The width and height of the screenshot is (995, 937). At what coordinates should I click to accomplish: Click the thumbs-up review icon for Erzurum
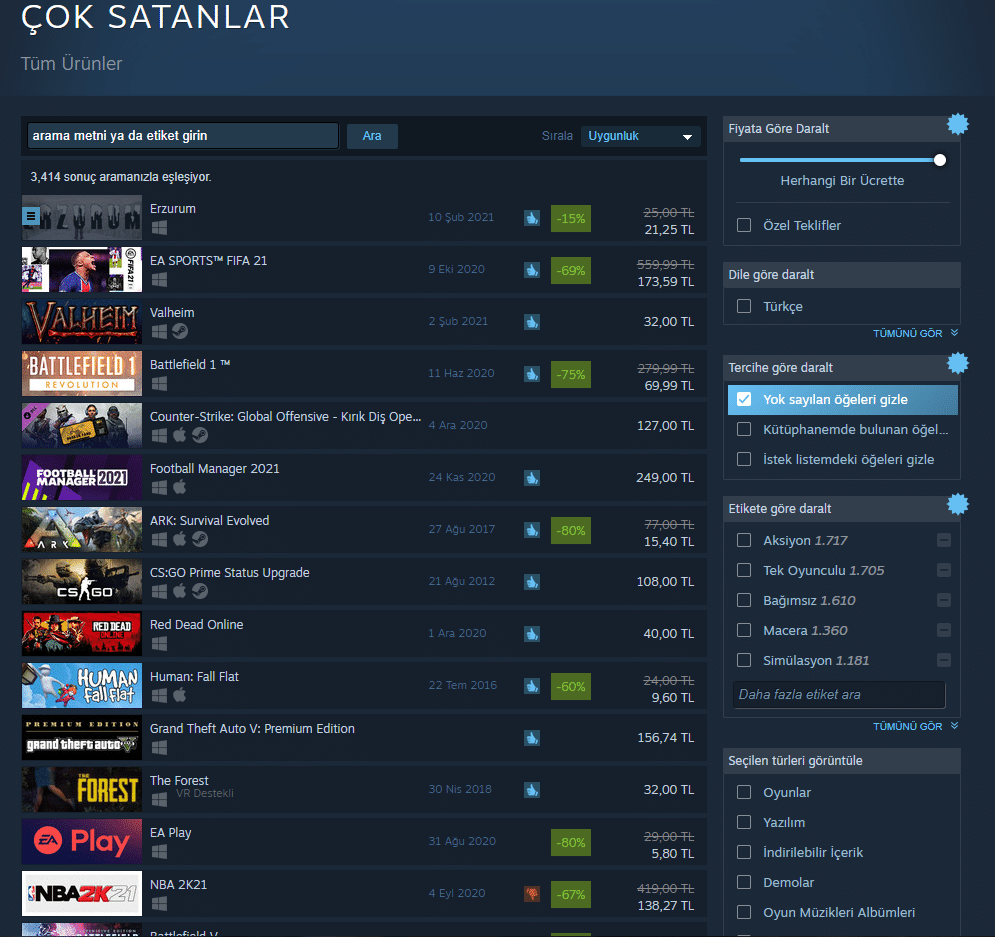point(532,218)
